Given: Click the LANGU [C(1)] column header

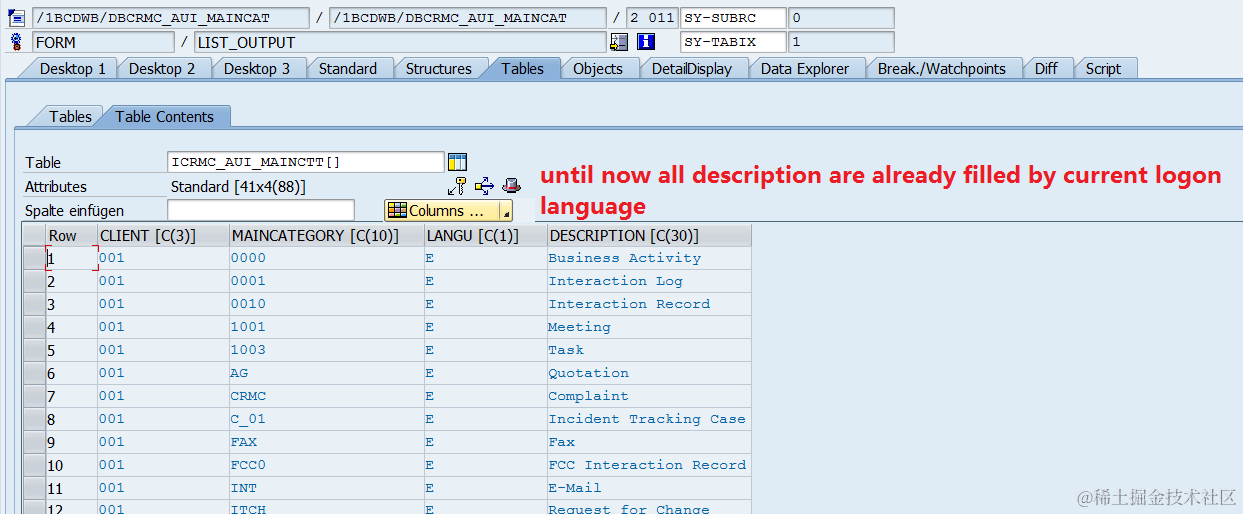Looking at the screenshot, I should point(486,235).
